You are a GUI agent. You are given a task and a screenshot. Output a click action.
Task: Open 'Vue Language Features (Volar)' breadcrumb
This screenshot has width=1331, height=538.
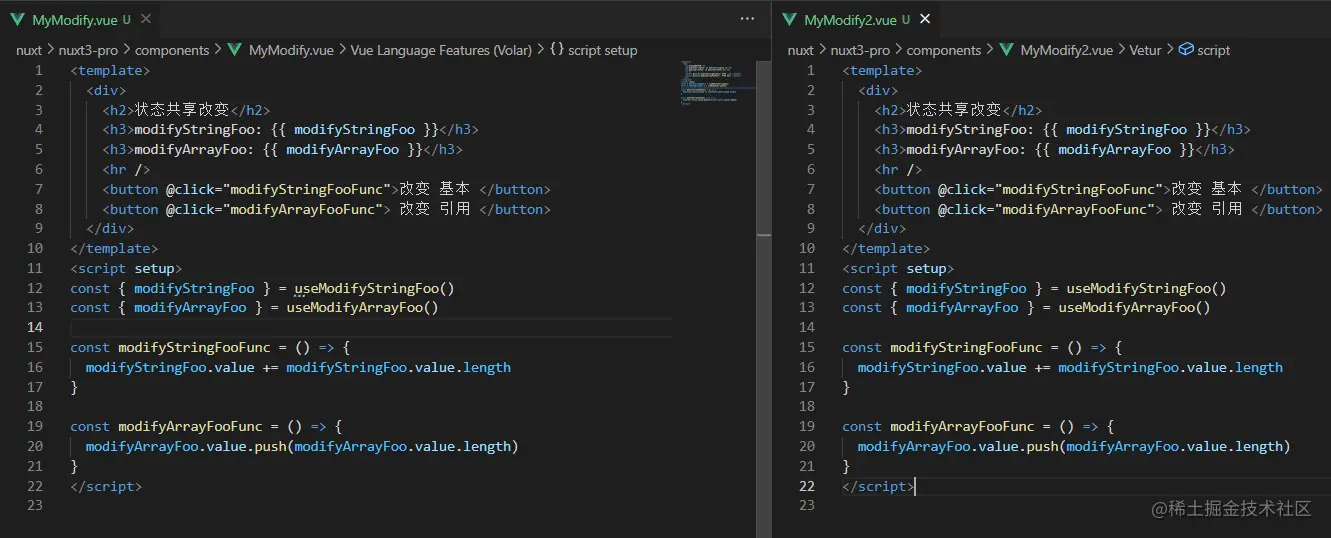tap(441, 50)
